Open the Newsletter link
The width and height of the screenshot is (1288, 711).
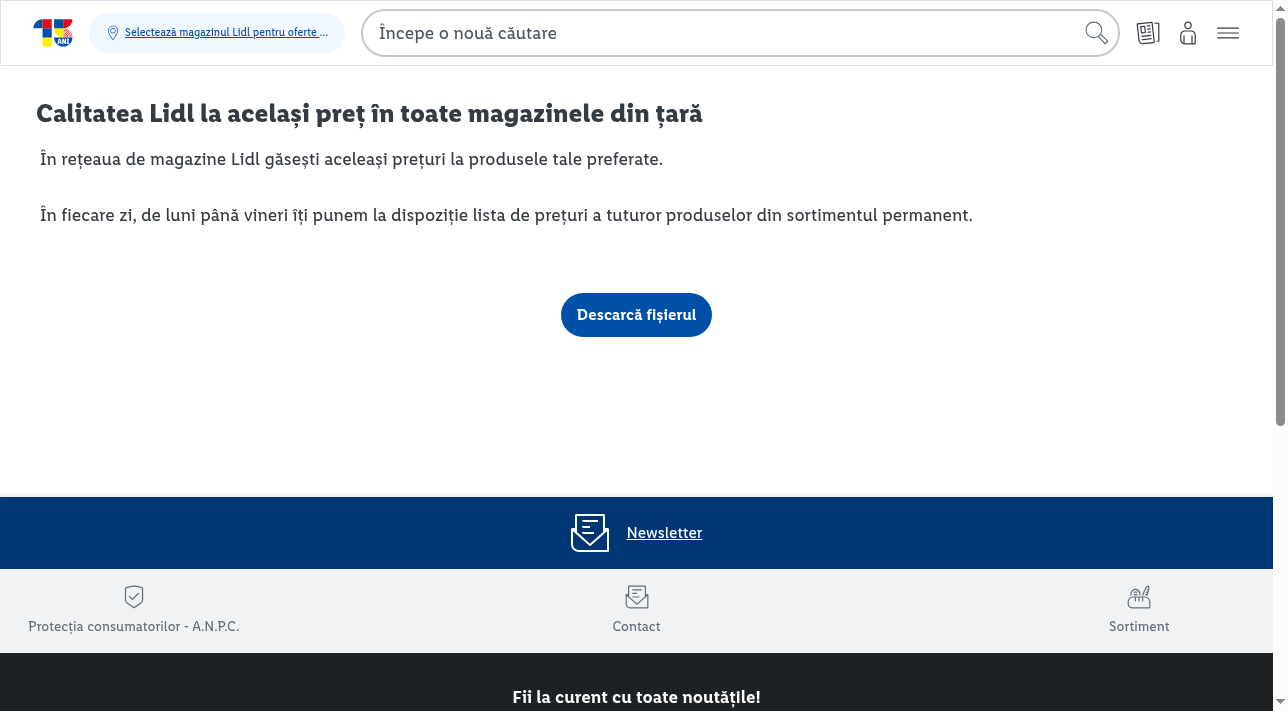[x=664, y=533]
